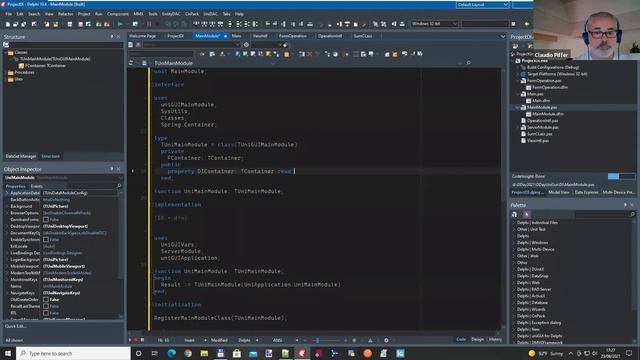The width and height of the screenshot is (640, 360).
Task: Select ServerModule.pas in Projects tree
Action: [542, 127]
